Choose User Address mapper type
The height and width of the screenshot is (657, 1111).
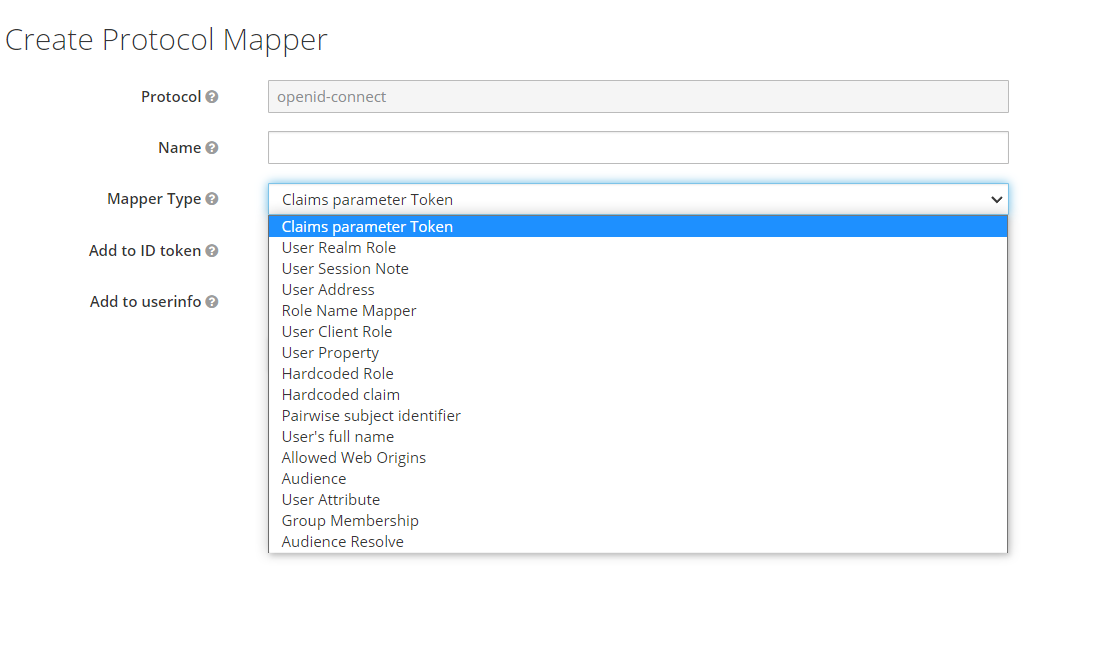click(638, 290)
